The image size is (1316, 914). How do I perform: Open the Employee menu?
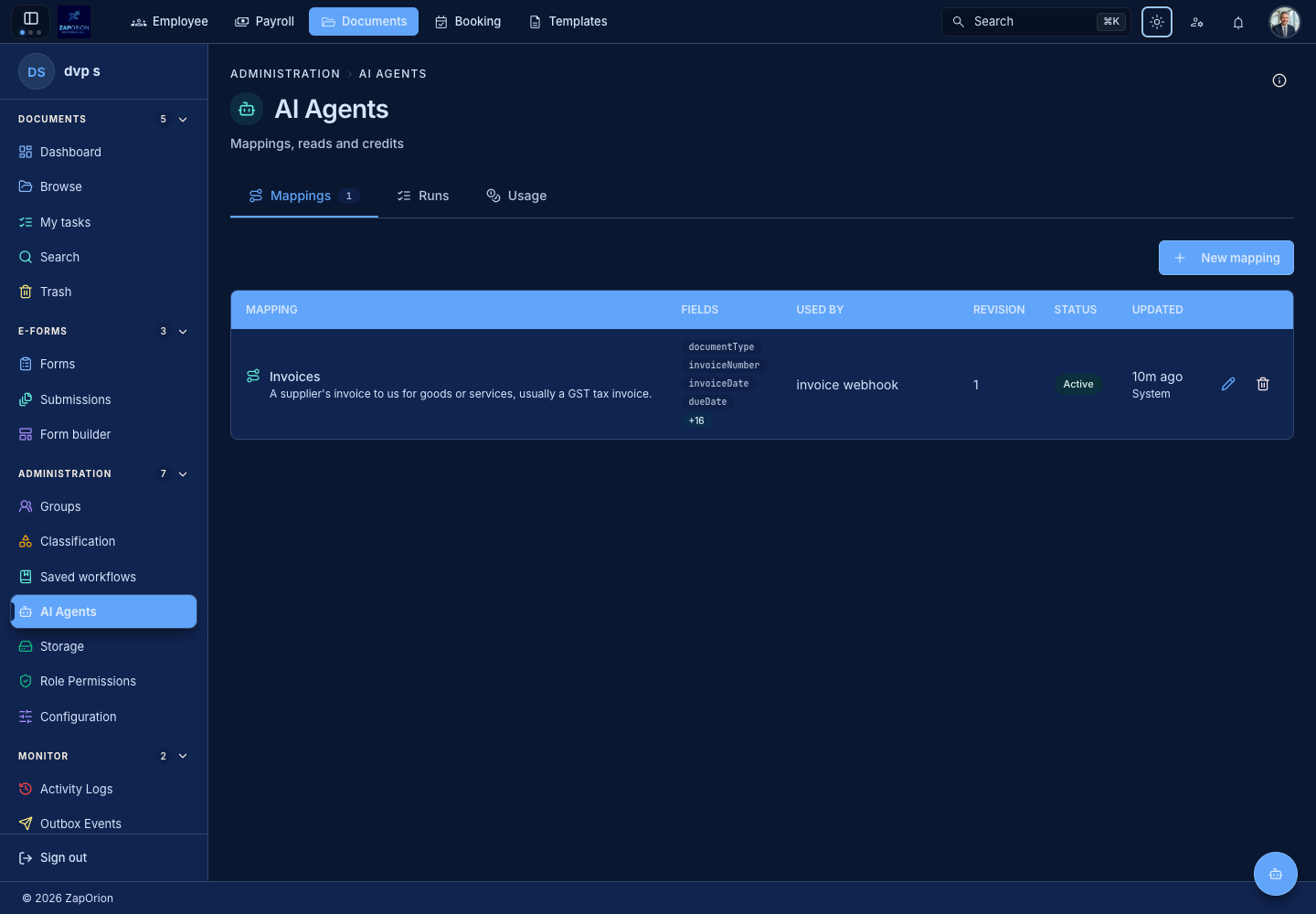pos(170,22)
